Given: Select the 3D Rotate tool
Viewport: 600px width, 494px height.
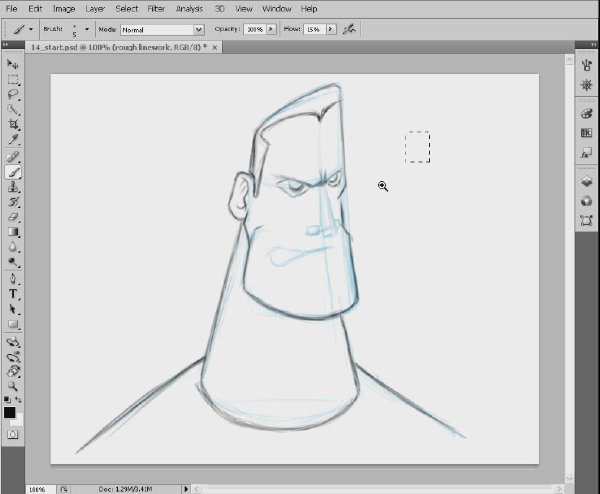Looking at the screenshot, I should click(x=13, y=342).
